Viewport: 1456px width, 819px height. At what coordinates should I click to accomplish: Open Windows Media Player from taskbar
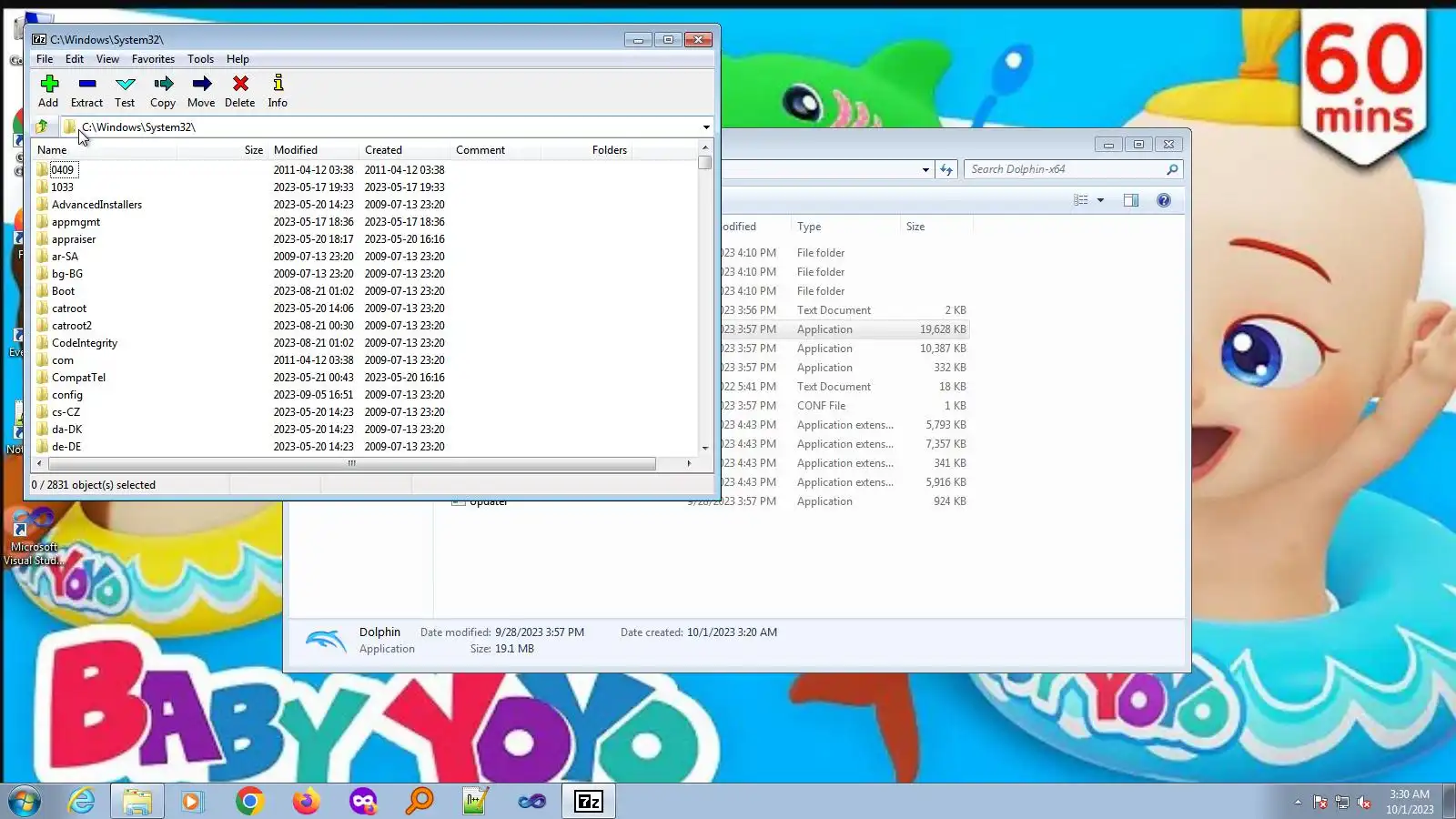coord(192,802)
